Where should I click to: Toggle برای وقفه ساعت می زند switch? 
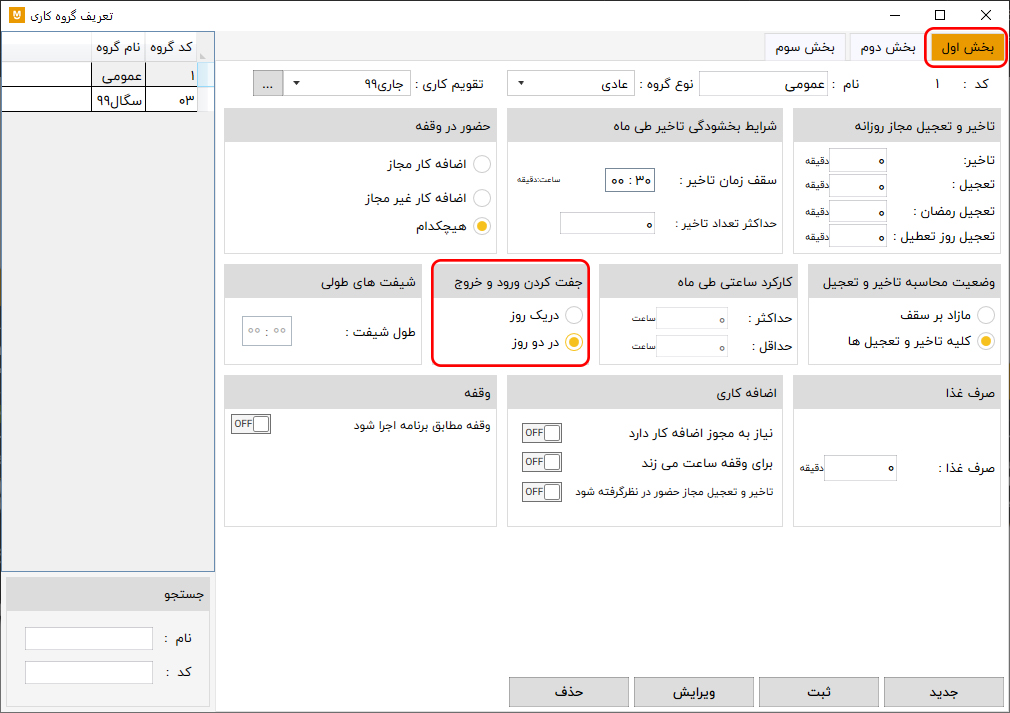(x=542, y=462)
